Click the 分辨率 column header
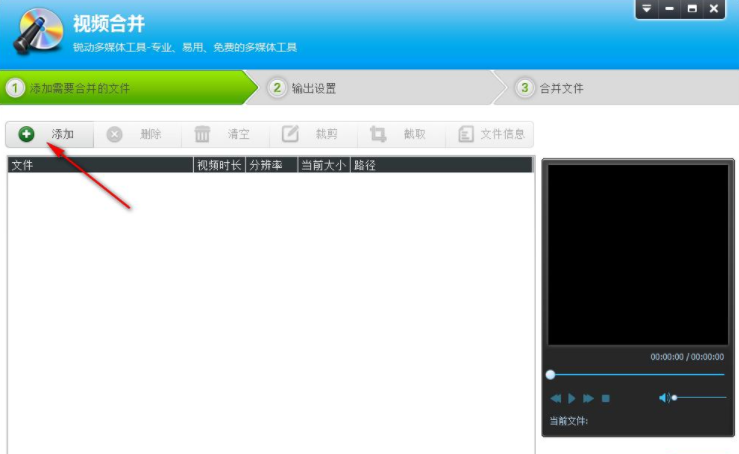The width and height of the screenshot is (739, 454). pyautogui.click(x=271, y=165)
